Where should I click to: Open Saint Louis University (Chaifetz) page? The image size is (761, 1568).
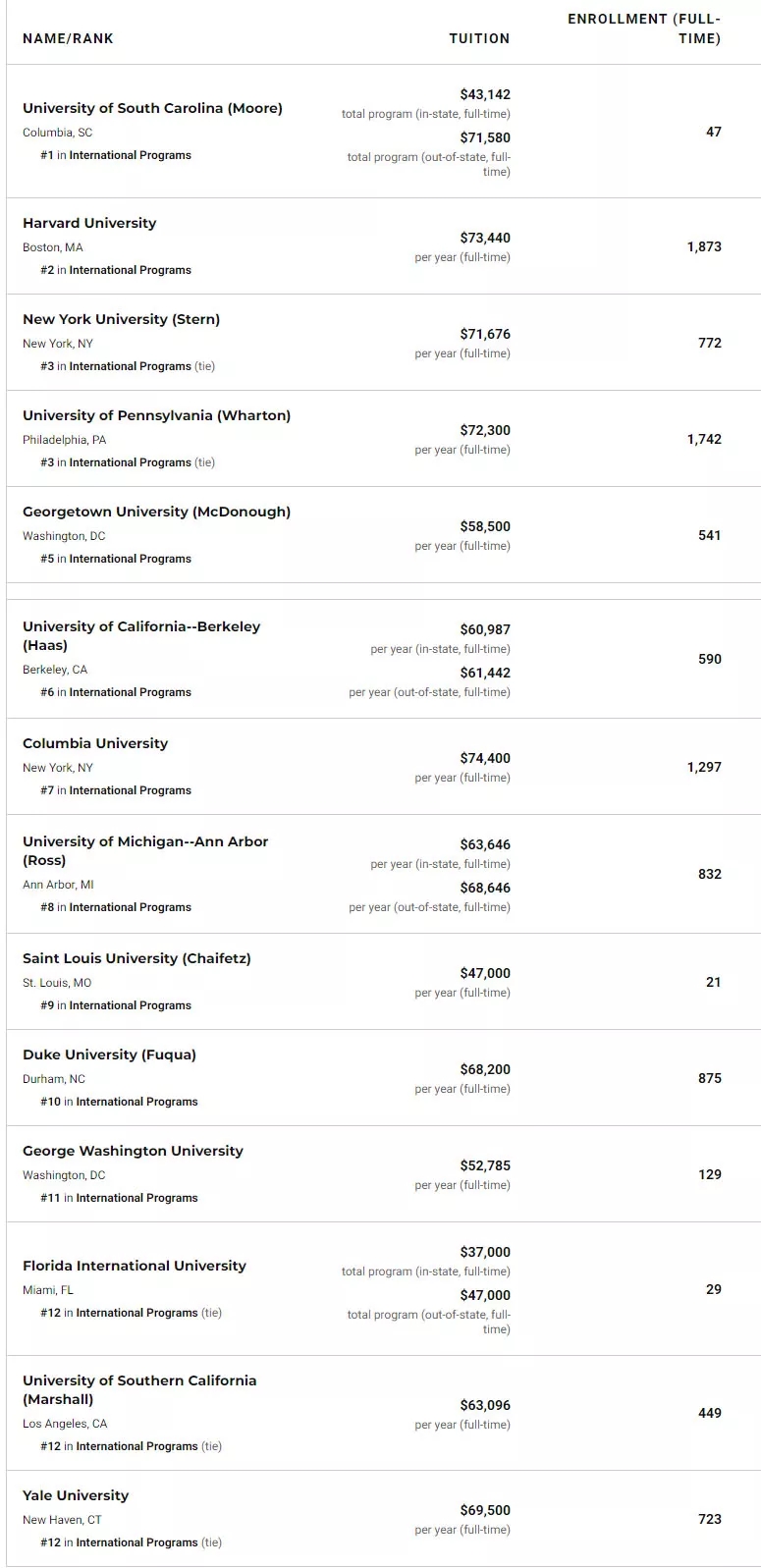(x=136, y=958)
